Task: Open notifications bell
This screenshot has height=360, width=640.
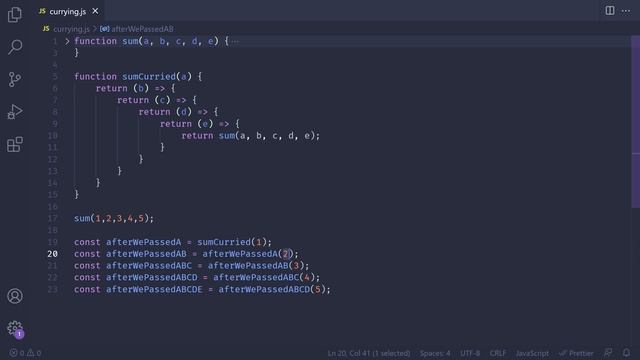Action: pos(626,353)
